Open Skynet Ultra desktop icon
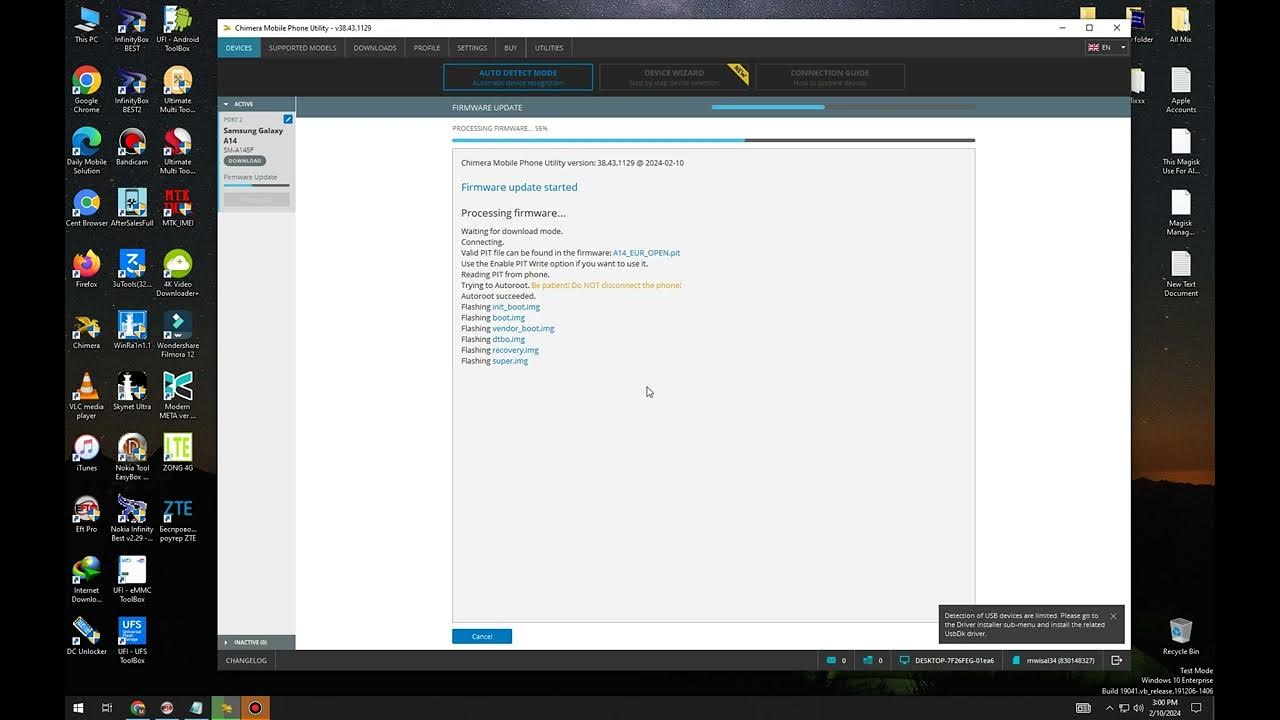Screen dimensions: 1280x720 [132, 392]
